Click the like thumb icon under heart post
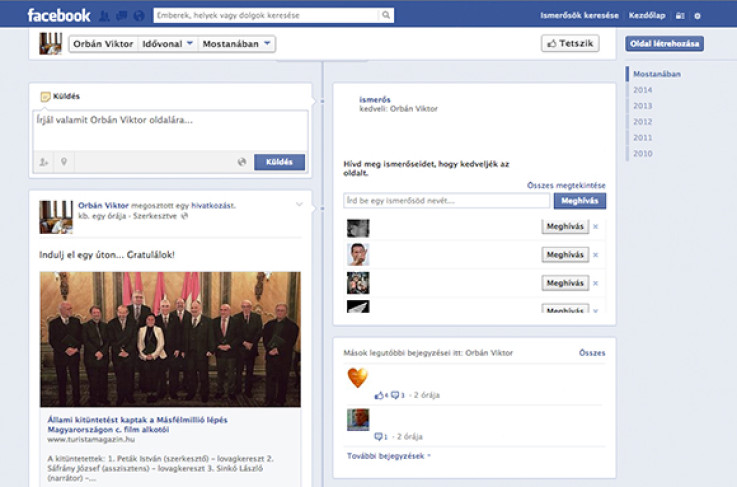This screenshot has height=487, width=737. tap(379, 395)
